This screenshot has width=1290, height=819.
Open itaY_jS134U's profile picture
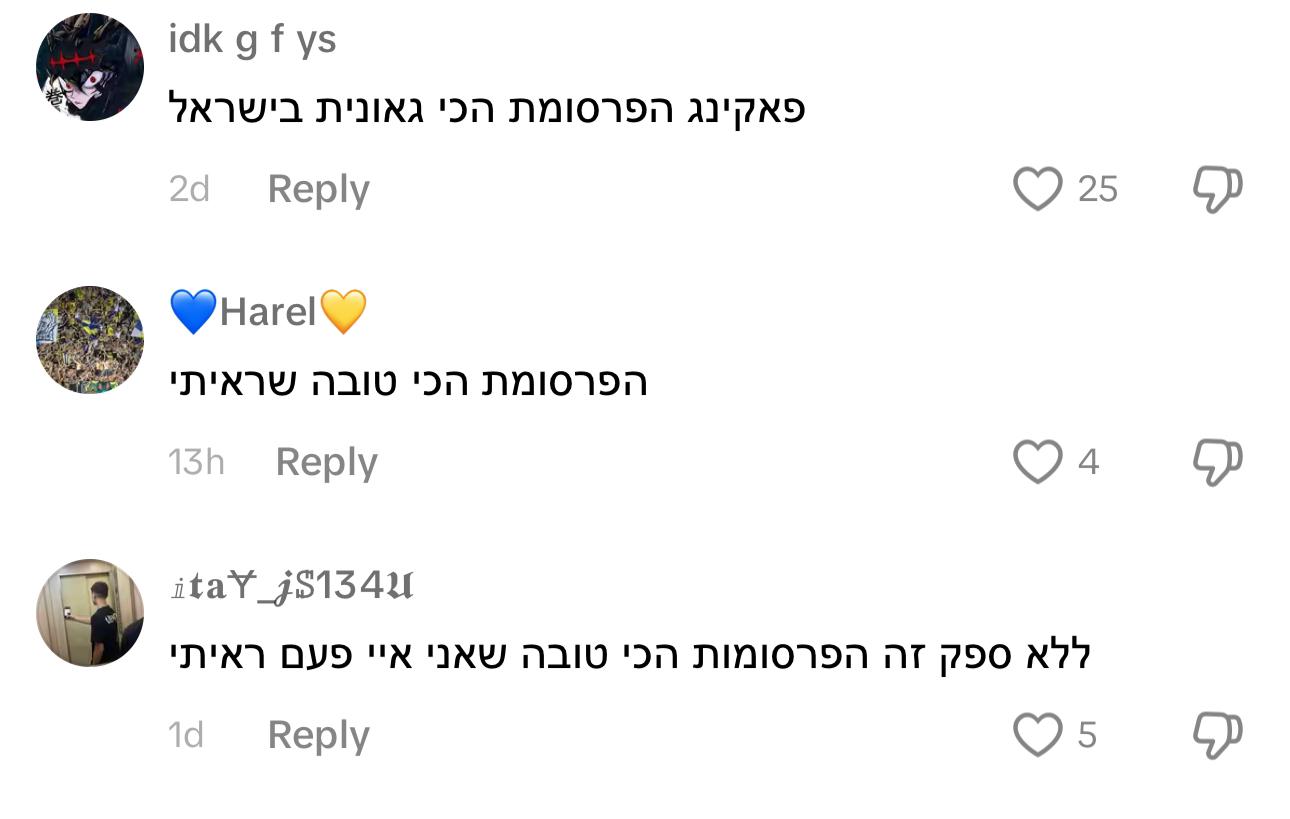(x=90, y=612)
